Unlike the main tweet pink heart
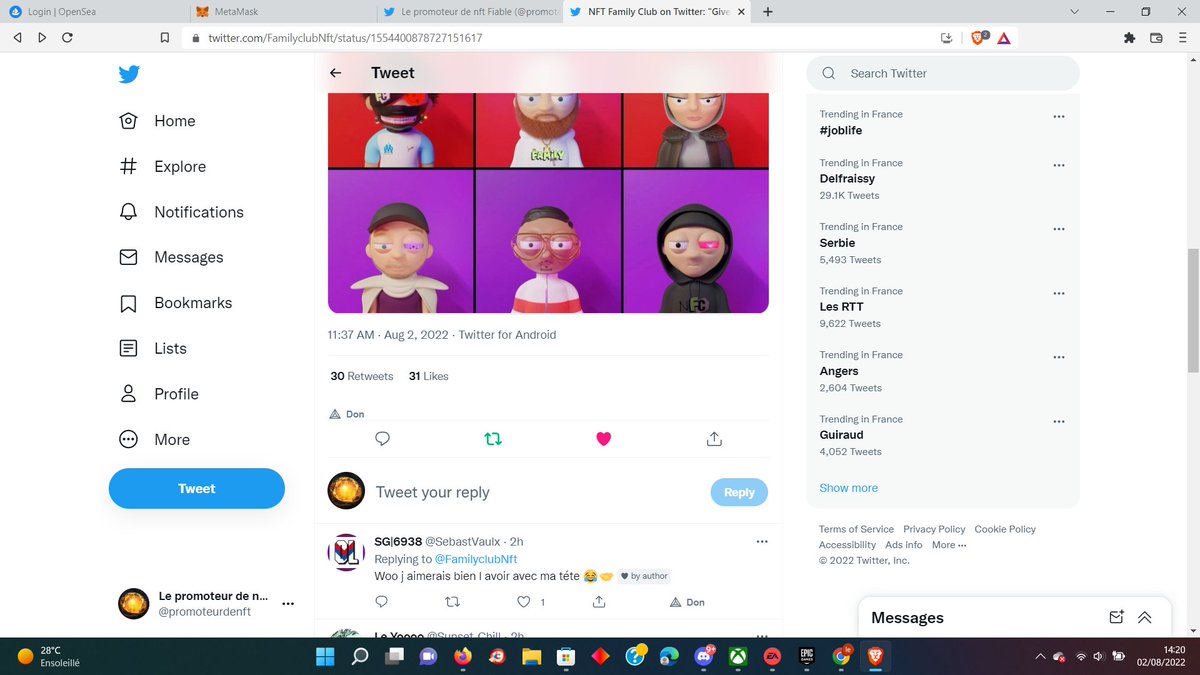 click(603, 439)
